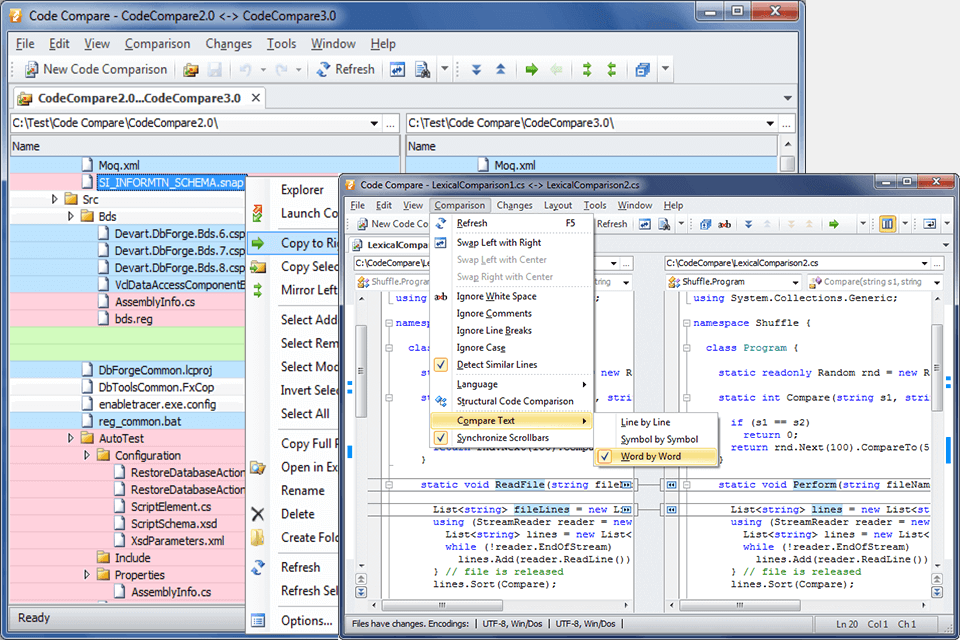Uncheck Detect Similar Lines

(x=496, y=365)
